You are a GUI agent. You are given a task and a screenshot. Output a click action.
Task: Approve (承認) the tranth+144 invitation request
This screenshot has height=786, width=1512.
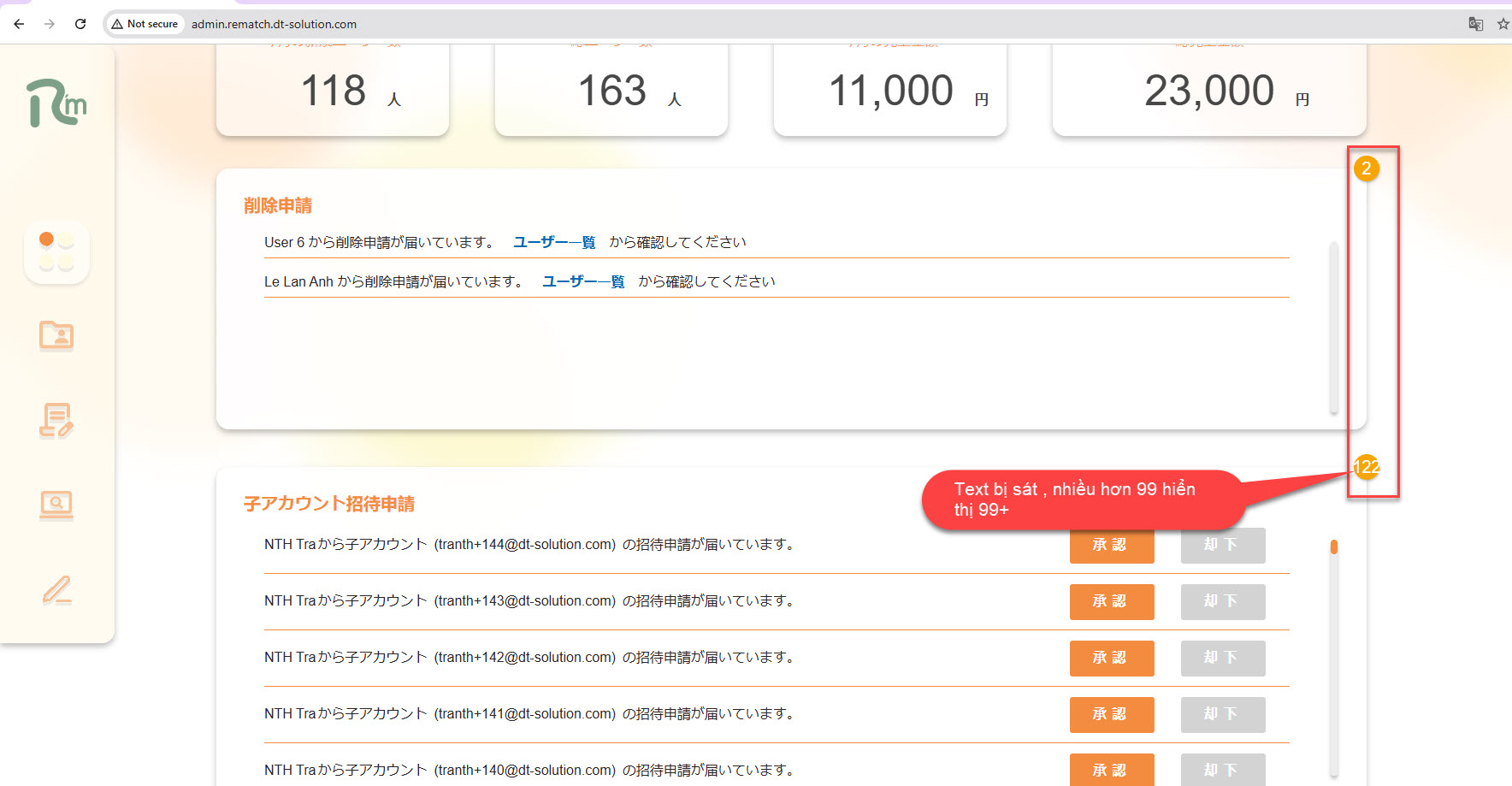coord(1111,545)
